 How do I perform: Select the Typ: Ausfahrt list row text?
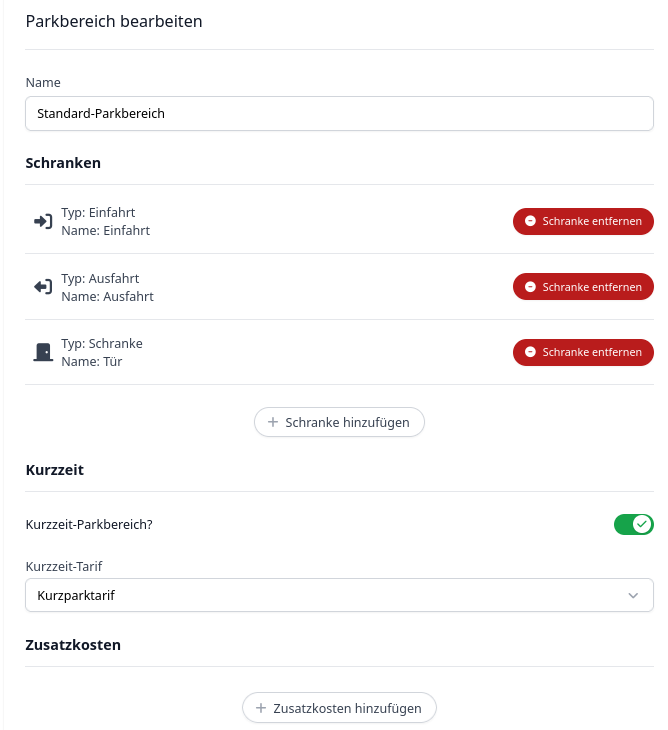click(100, 278)
